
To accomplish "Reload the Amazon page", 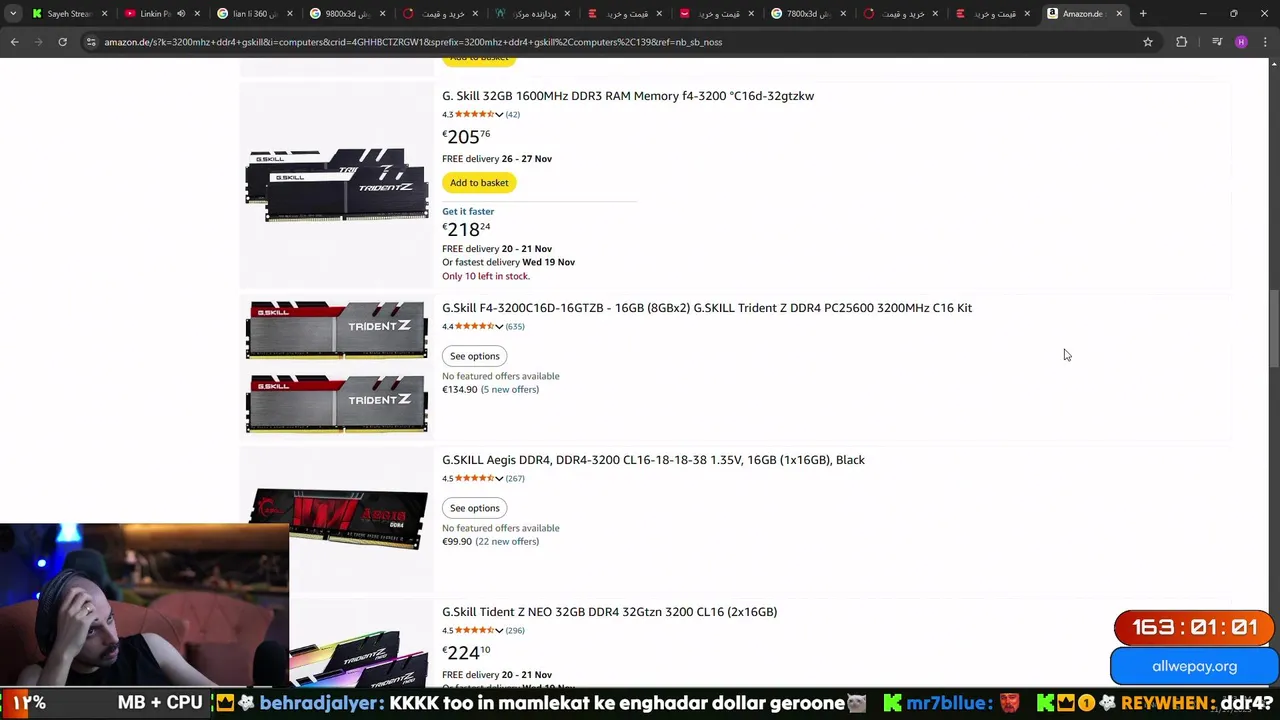I will pyautogui.click(x=62, y=42).
